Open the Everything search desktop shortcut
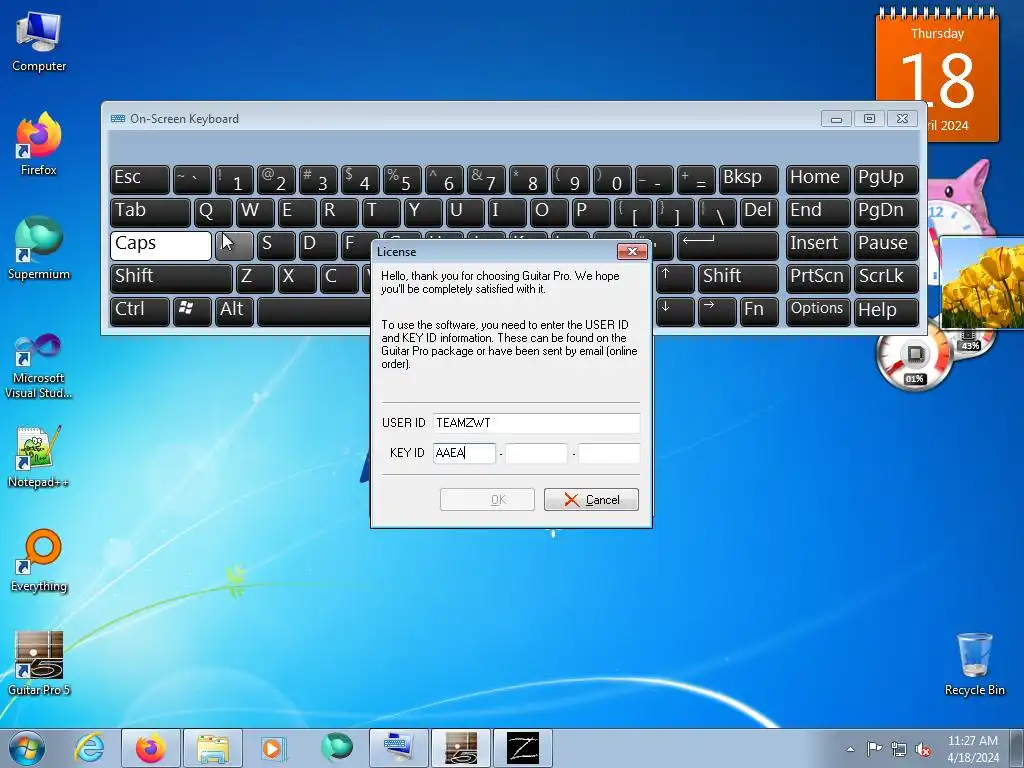Screen dimensions: 1024x768 click(39, 560)
